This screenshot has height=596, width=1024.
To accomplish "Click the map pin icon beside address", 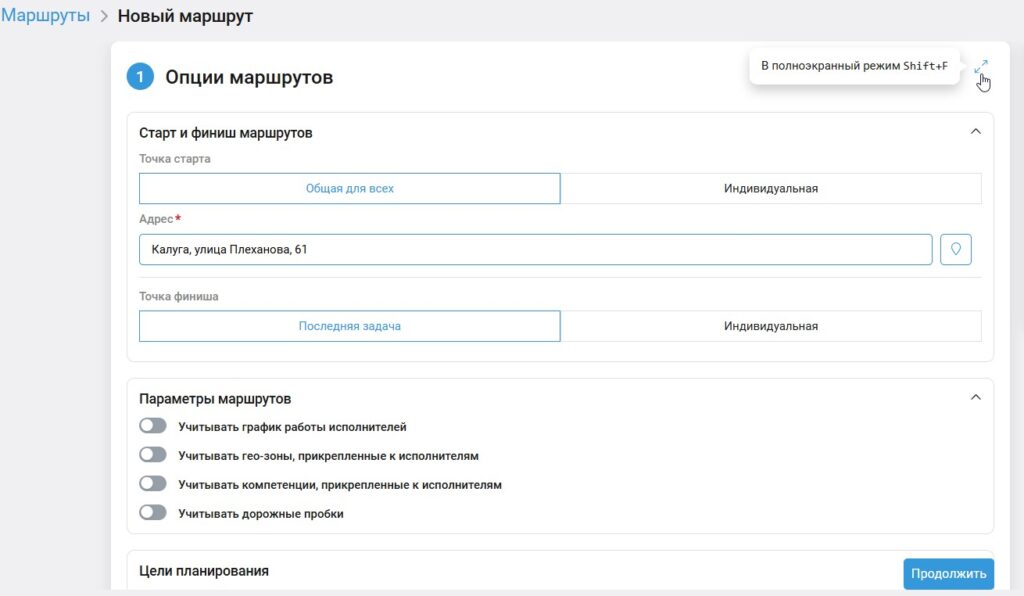I will (956, 249).
